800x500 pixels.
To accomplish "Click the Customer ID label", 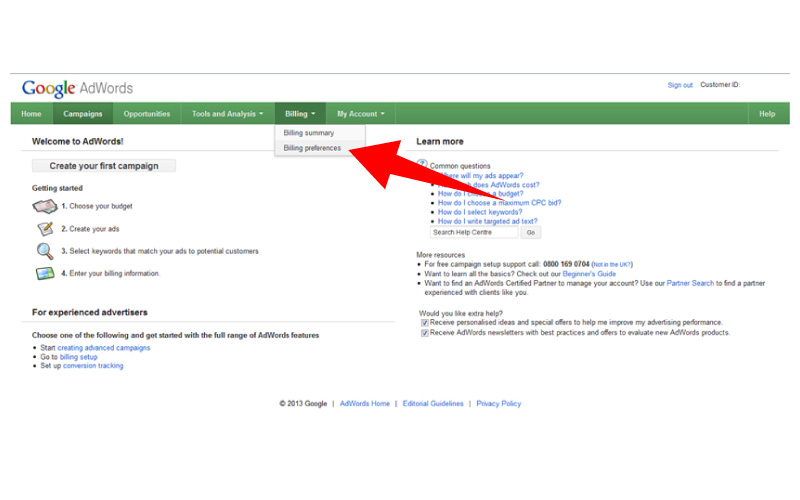I will 720,85.
